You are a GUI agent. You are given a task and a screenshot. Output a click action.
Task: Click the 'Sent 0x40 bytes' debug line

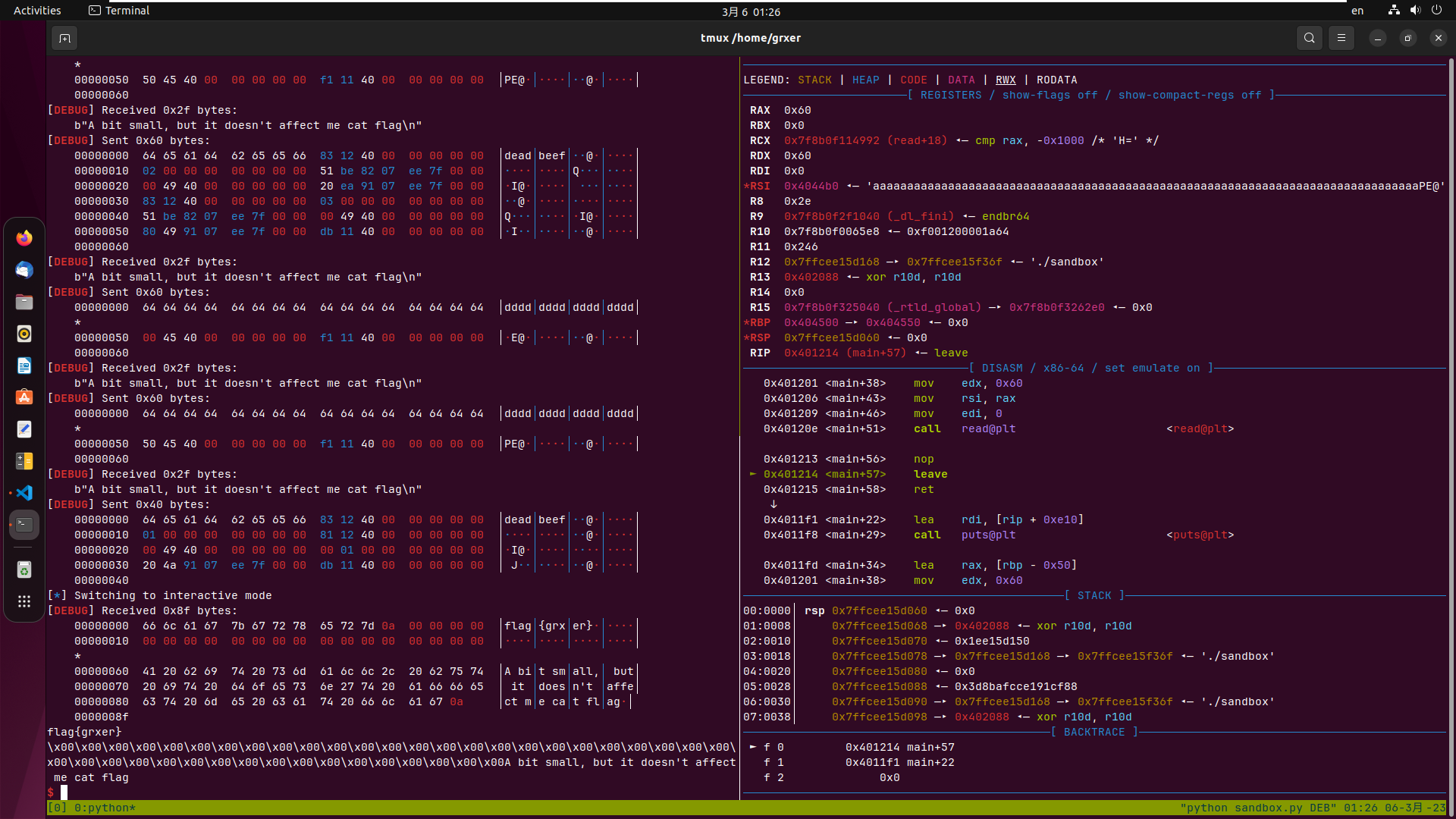pos(128,504)
